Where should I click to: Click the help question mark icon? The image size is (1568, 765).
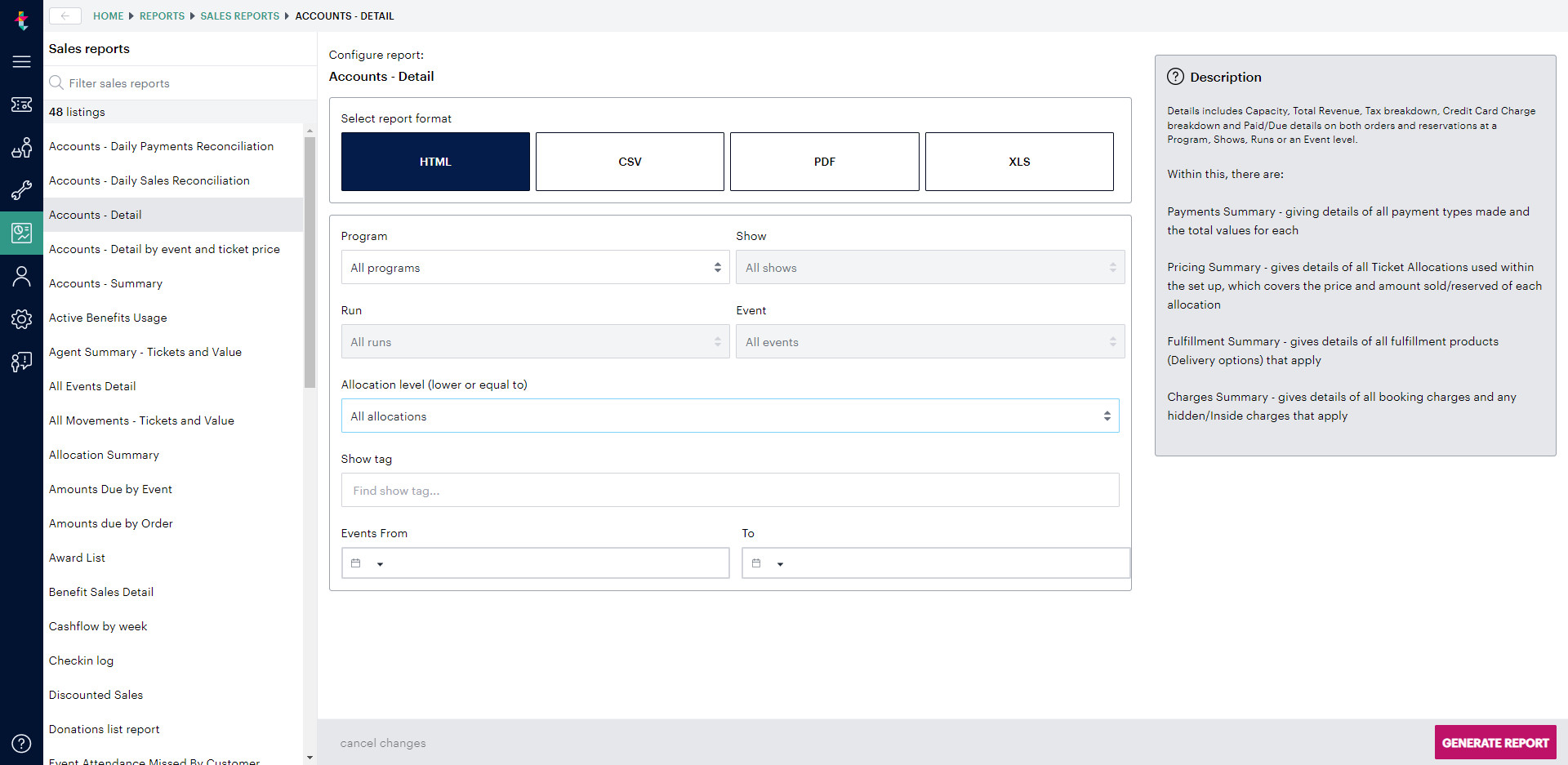click(21, 743)
